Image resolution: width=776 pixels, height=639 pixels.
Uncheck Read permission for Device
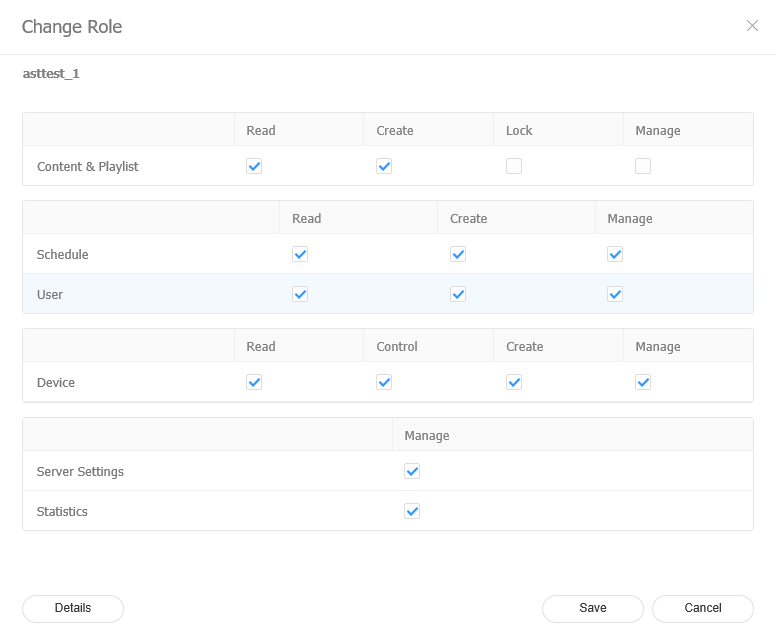click(x=254, y=383)
